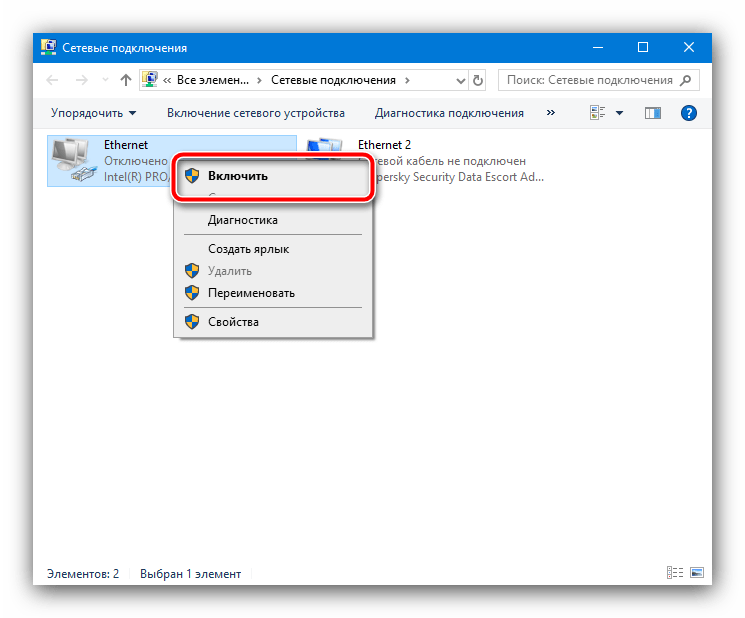Click the shield icon beside 'Свойства'
Screen dimensions: 745x618
click(x=192, y=322)
